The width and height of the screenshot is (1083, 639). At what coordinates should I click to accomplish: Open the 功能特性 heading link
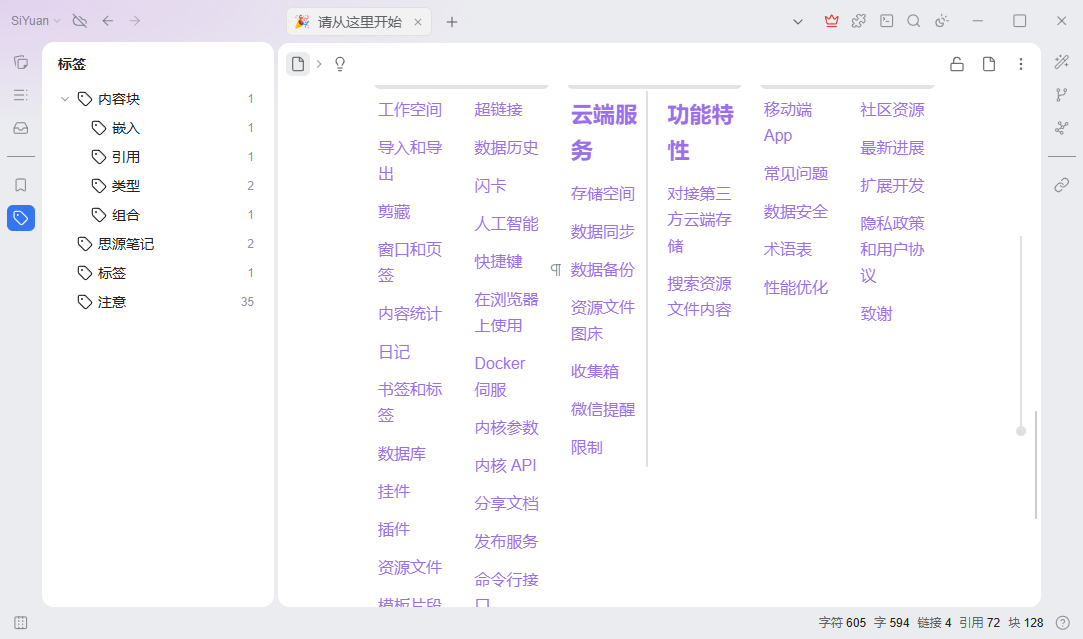pyautogui.click(x=700, y=132)
